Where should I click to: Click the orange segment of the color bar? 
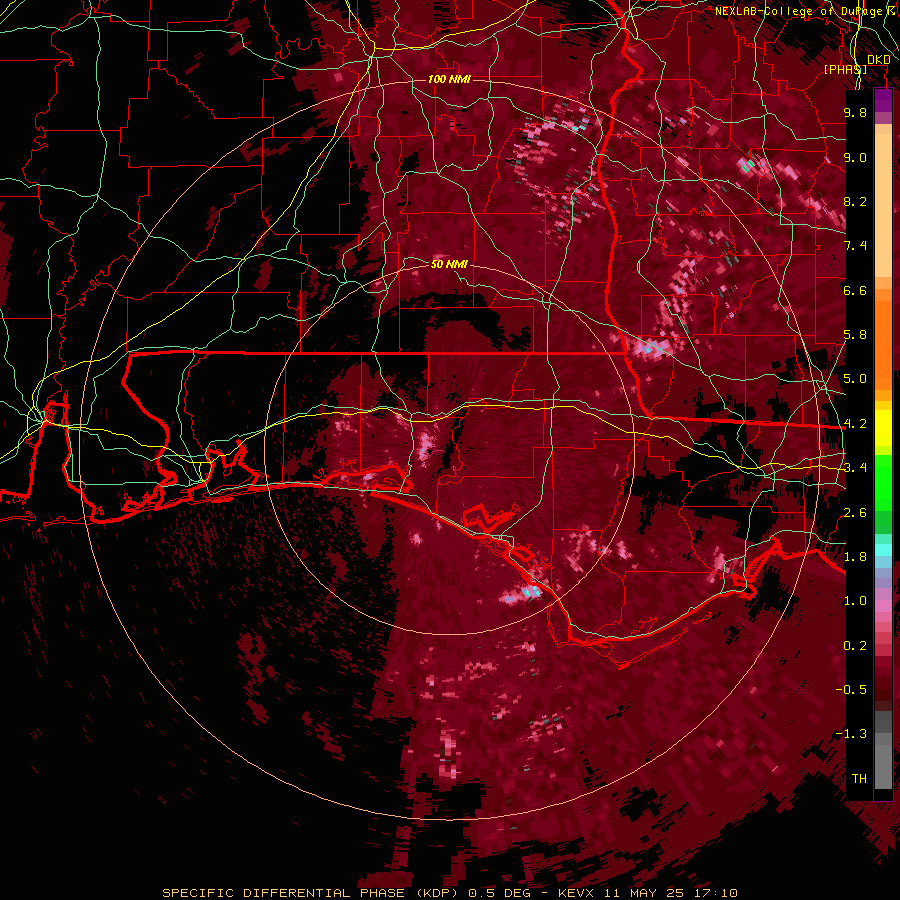[x=883, y=339]
